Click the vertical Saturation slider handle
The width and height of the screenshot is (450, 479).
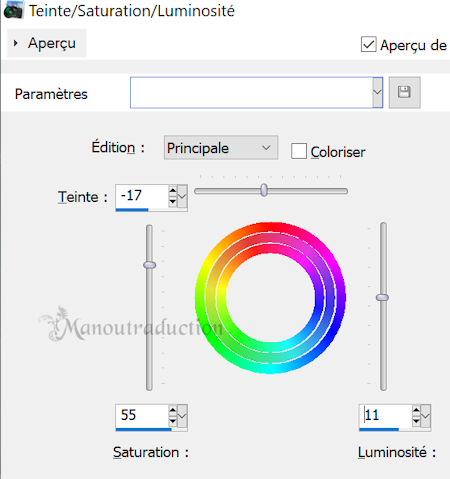(149, 265)
